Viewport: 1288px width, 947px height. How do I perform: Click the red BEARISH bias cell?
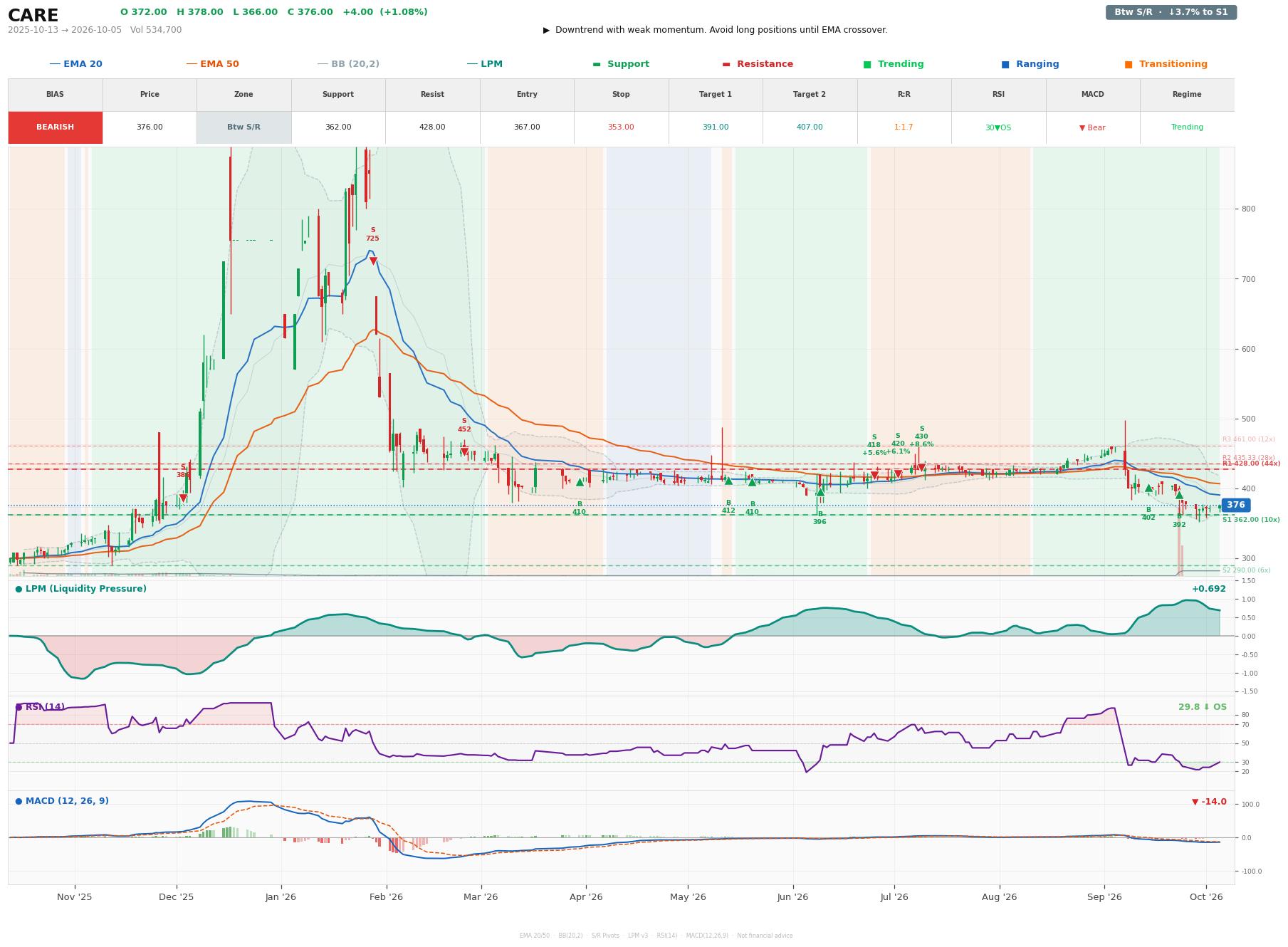pos(56,127)
